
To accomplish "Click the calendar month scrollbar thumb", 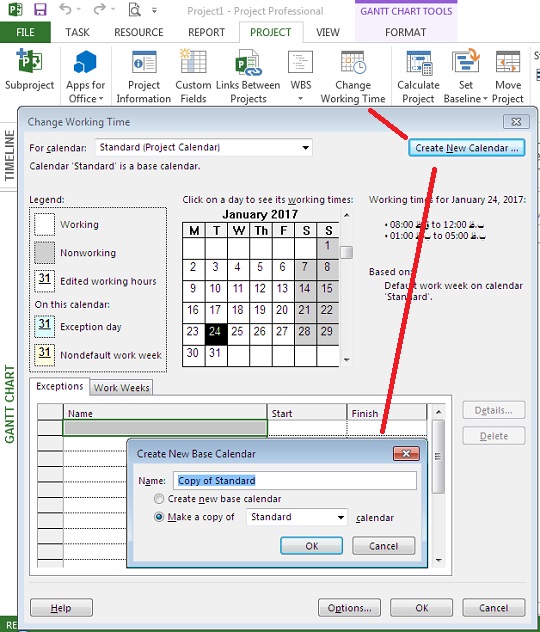I will [347, 252].
